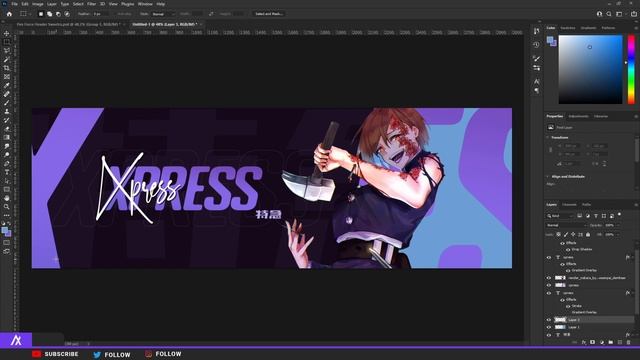Select the Rectangle shape tool
Image resolution: width=640 pixels, height=360 pixels.
pyautogui.click(x=7, y=189)
